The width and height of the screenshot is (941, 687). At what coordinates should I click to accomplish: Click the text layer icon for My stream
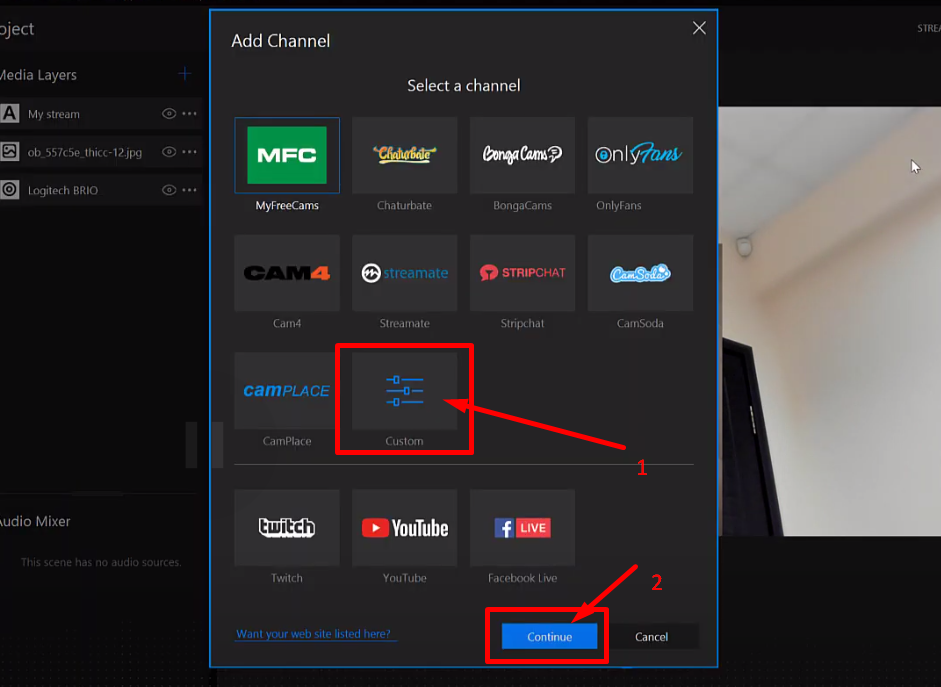10,113
